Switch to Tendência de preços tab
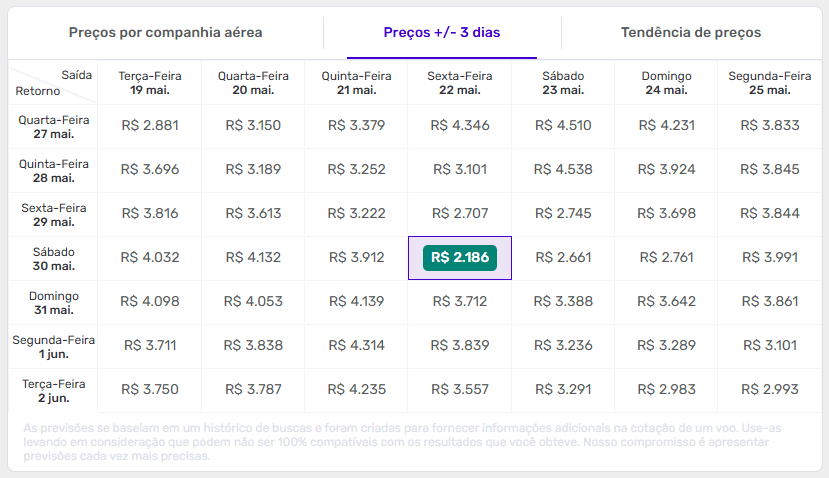Screen dimensions: 829x478 (691, 32)
